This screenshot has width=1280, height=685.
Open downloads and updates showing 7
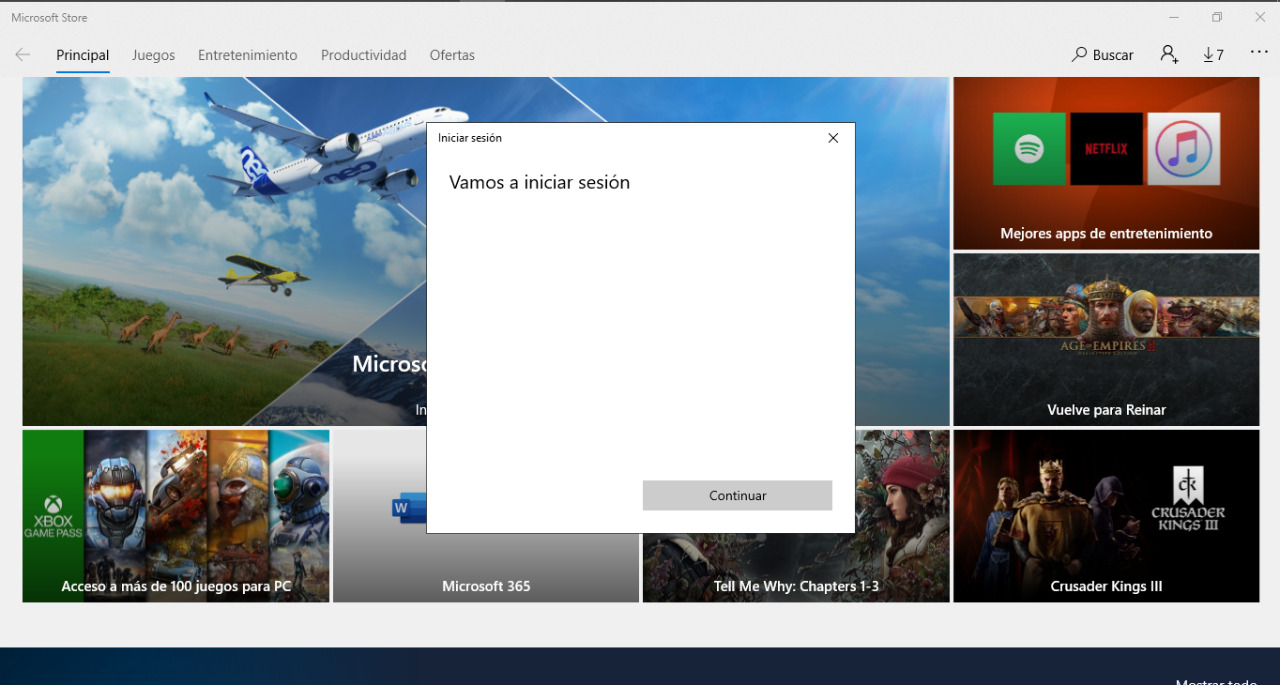point(1213,55)
